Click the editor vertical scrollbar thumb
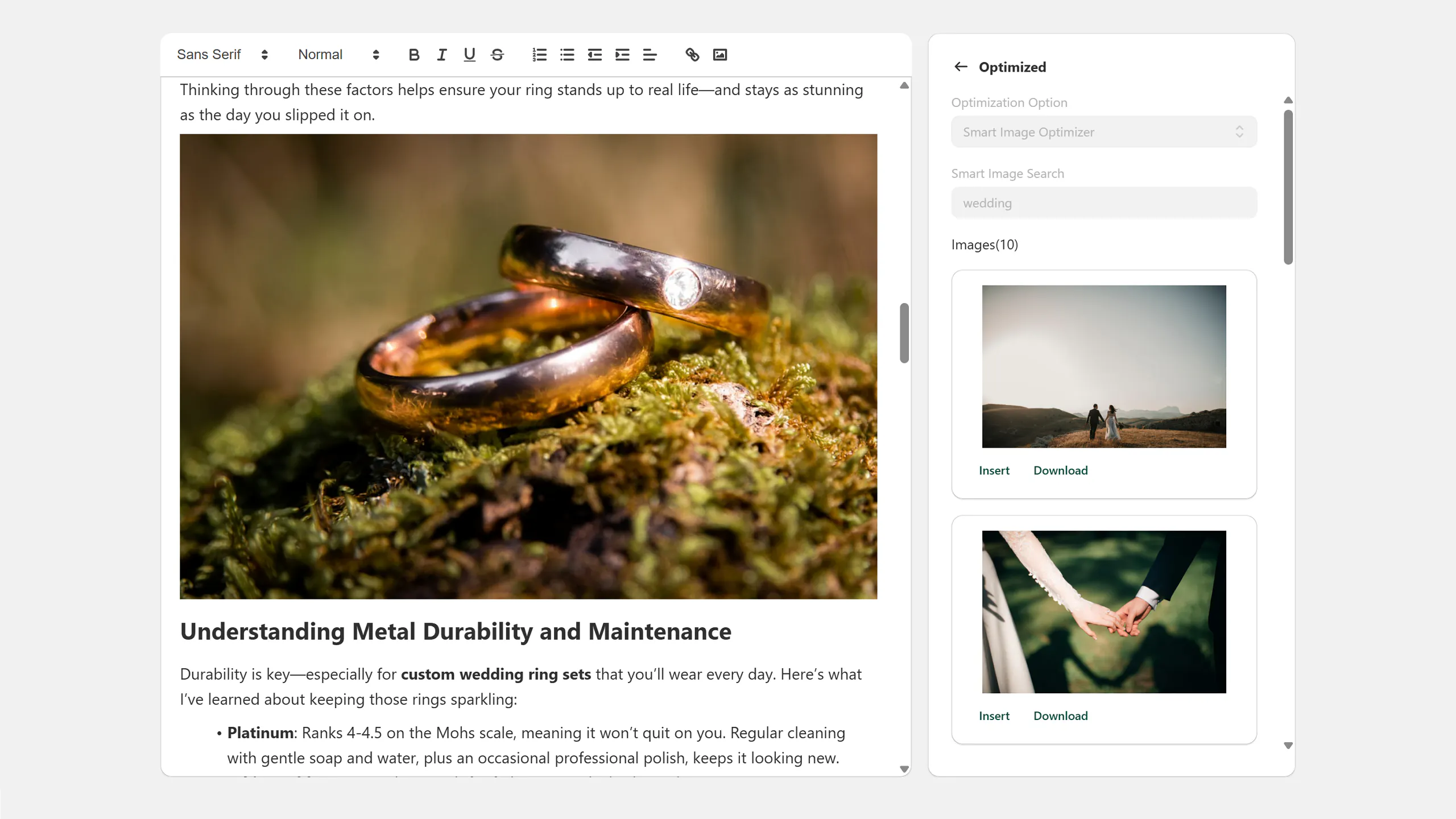The width and height of the screenshot is (1456, 819). click(x=904, y=333)
